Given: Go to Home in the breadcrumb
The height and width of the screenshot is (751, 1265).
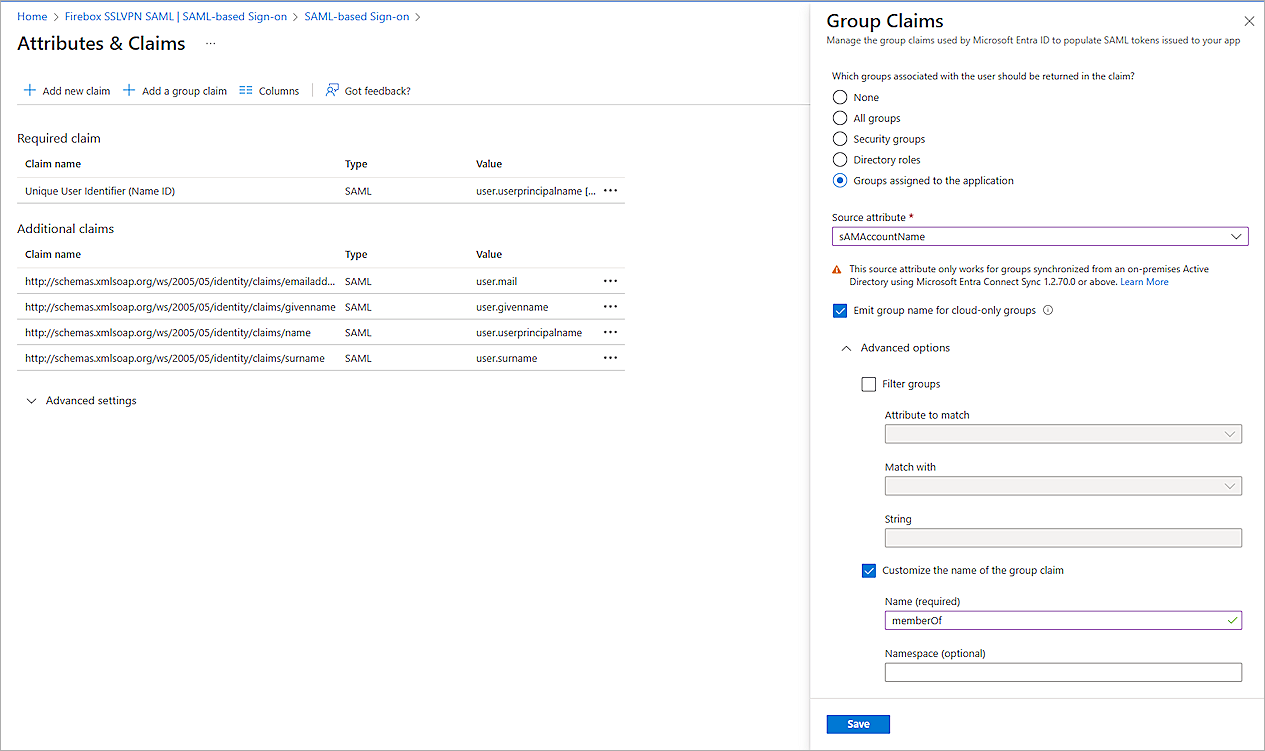Looking at the screenshot, I should [32, 17].
